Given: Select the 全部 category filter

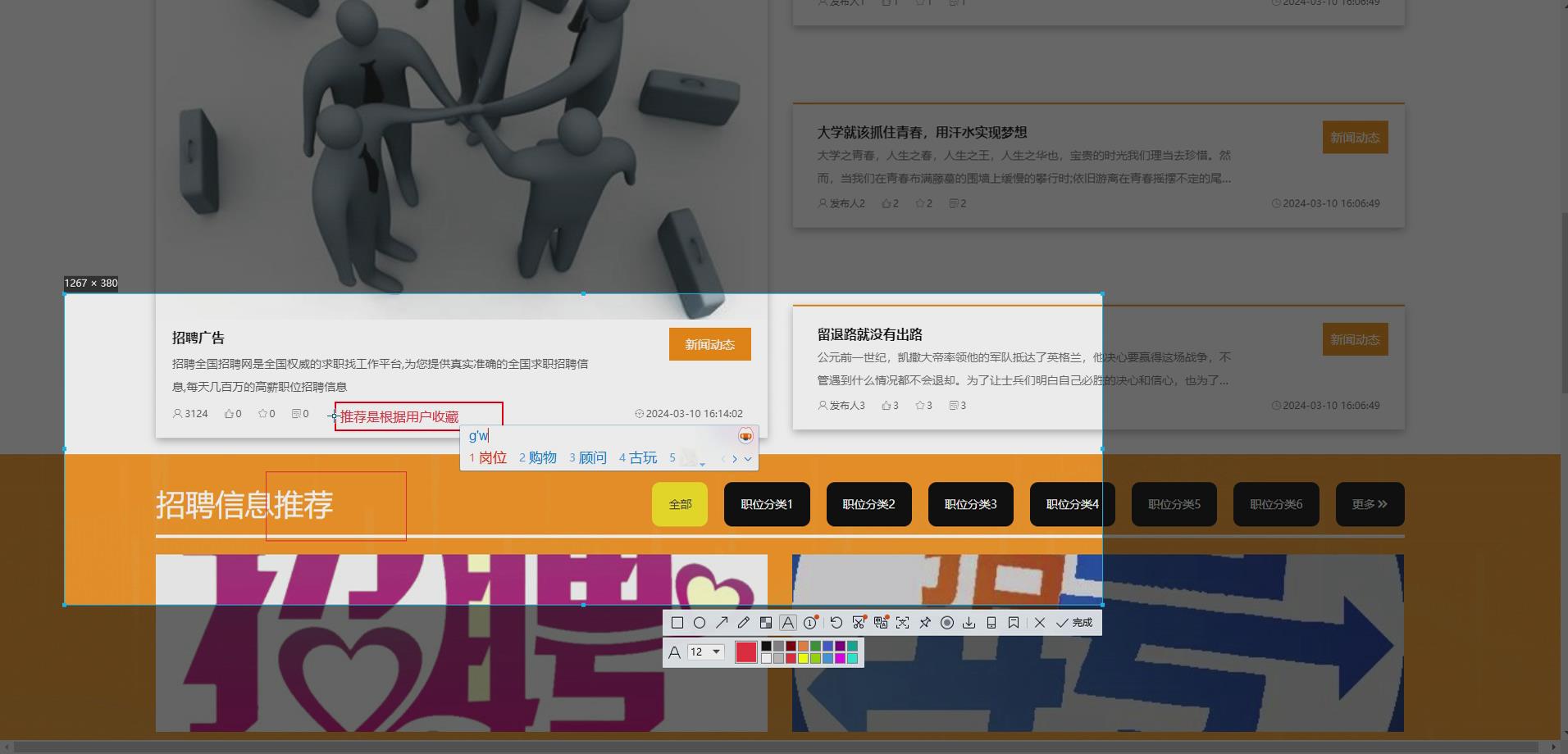Looking at the screenshot, I should (x=680, y=504).
